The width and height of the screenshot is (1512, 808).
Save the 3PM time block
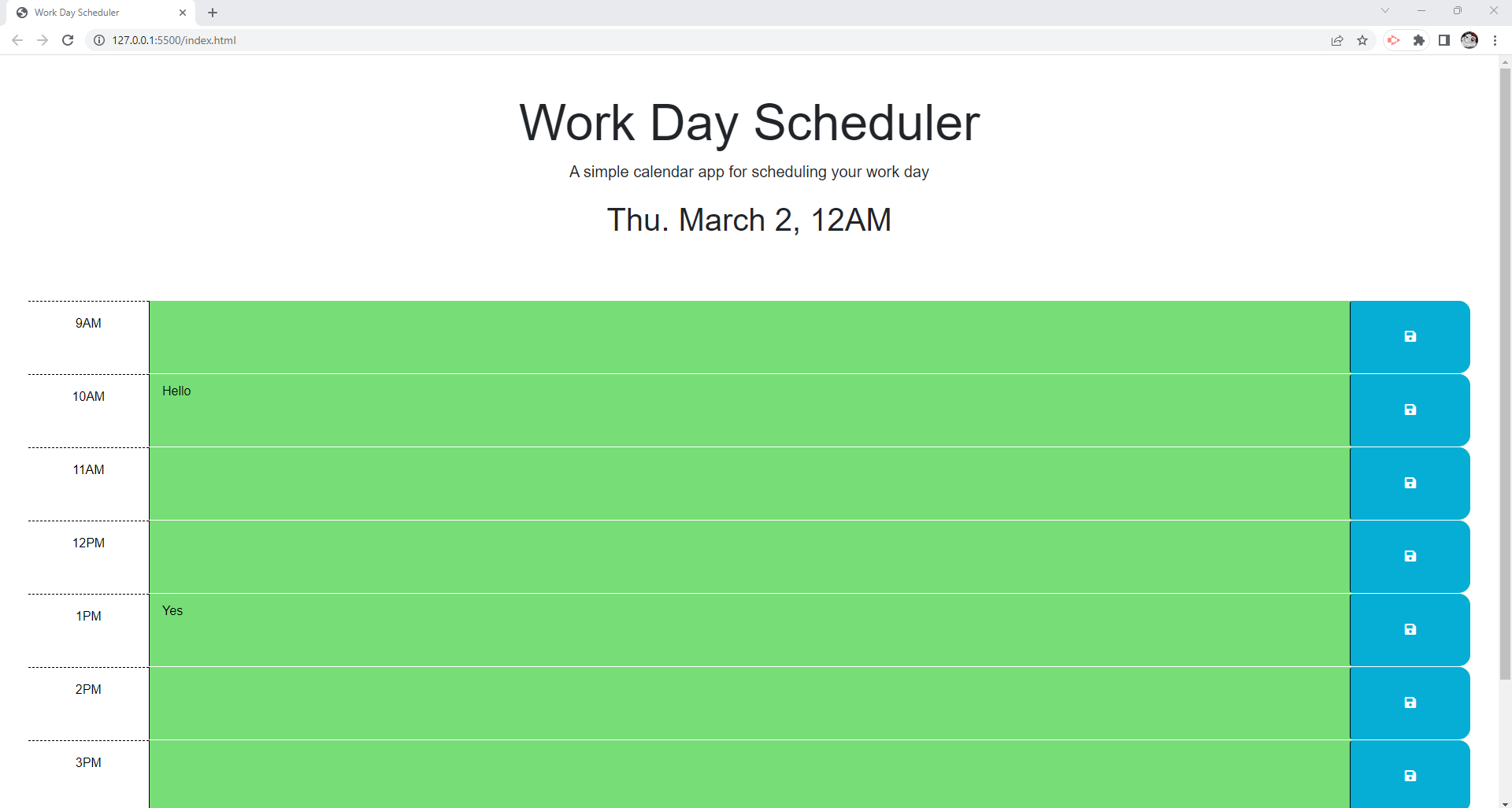click(x=1409, y=776)
